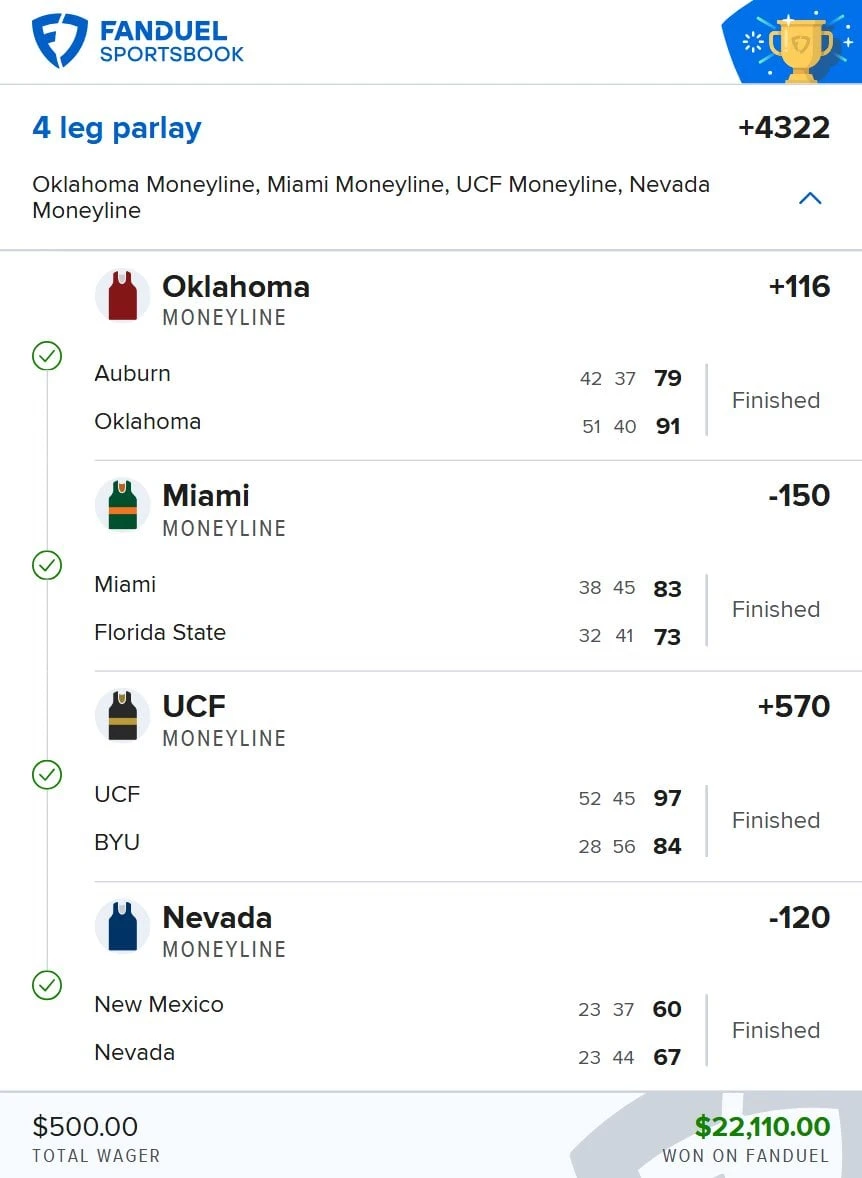Click the Nevada leg green checkmark
862x1178 pixels.
(47, 985)
